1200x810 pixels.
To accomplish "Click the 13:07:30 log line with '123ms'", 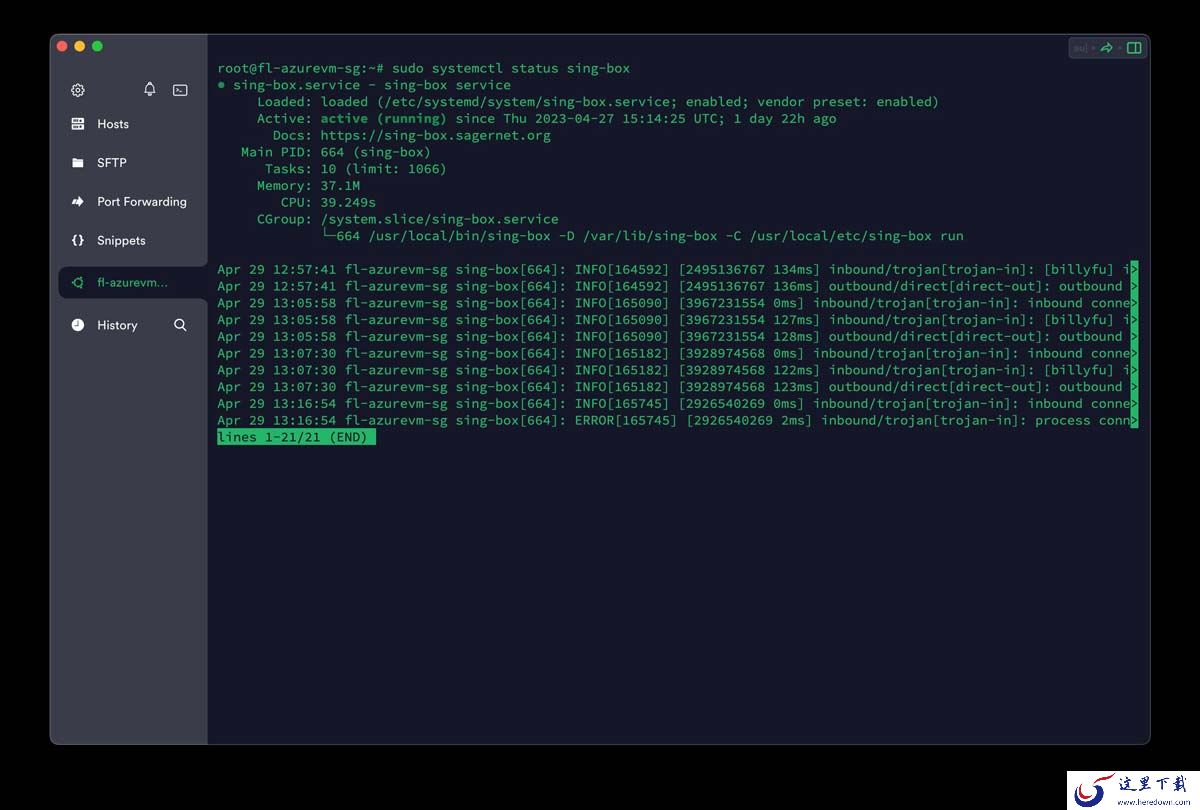I will click(x=677, y=387).
